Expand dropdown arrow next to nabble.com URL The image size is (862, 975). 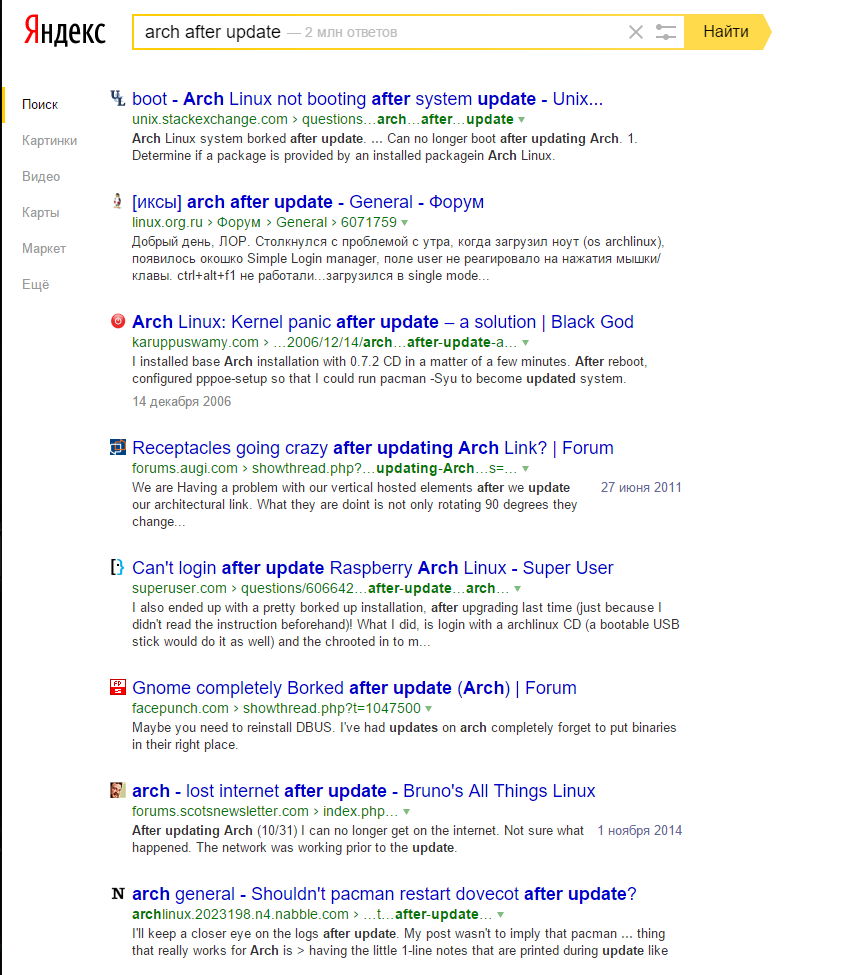(500, 915)
